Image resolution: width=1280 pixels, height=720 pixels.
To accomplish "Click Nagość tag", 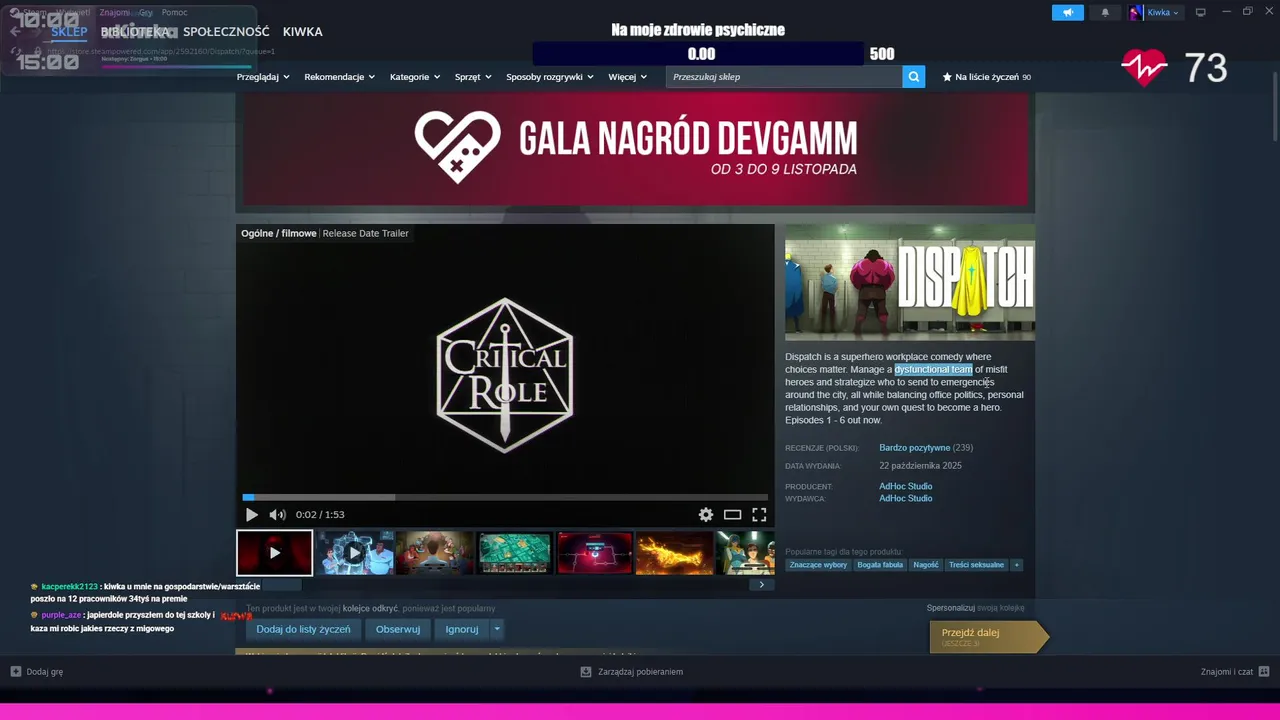I will [x=926, y=565].
